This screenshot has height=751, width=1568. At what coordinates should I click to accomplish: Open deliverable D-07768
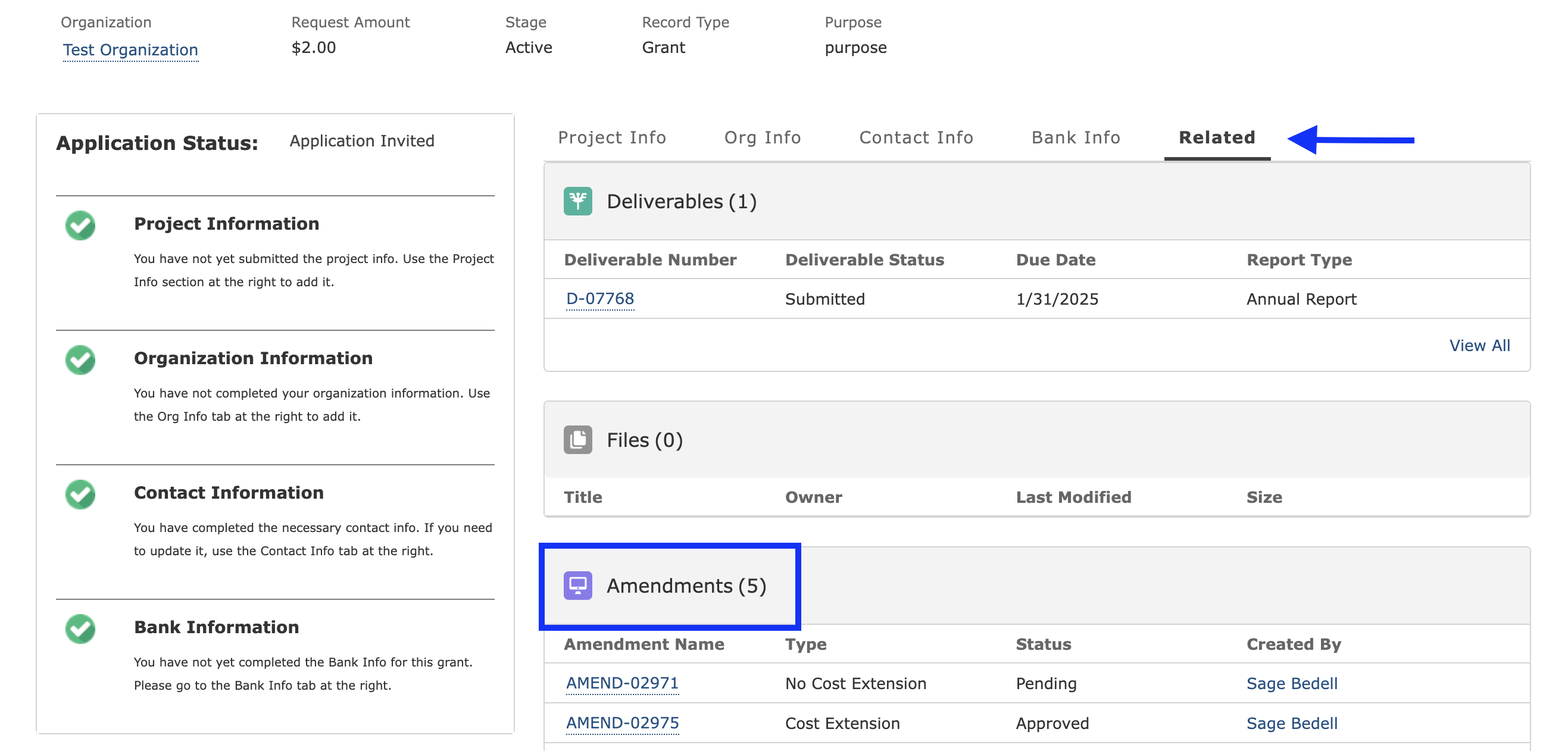tap(599, 299)
